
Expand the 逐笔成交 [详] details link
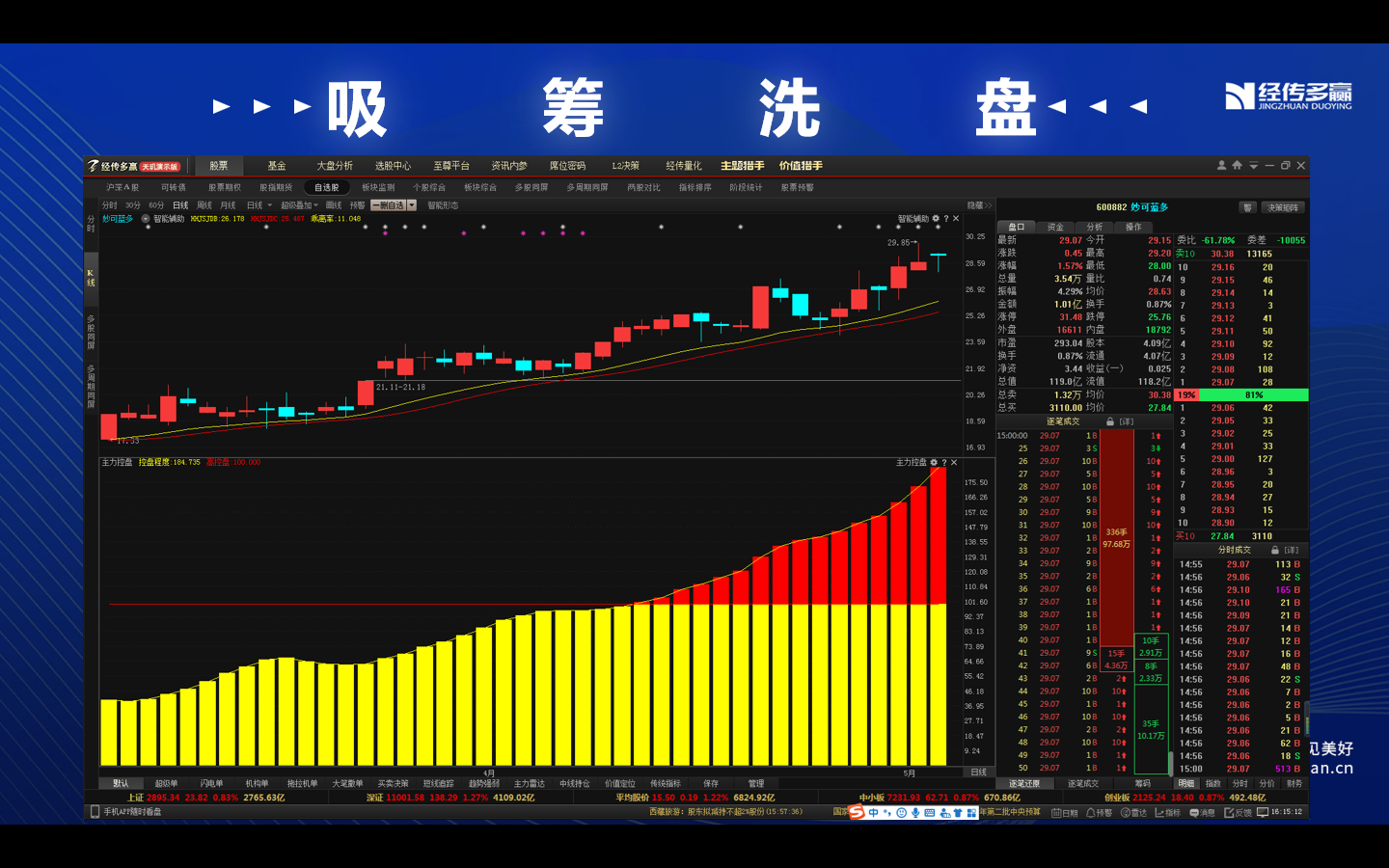tap(1127, 421)
